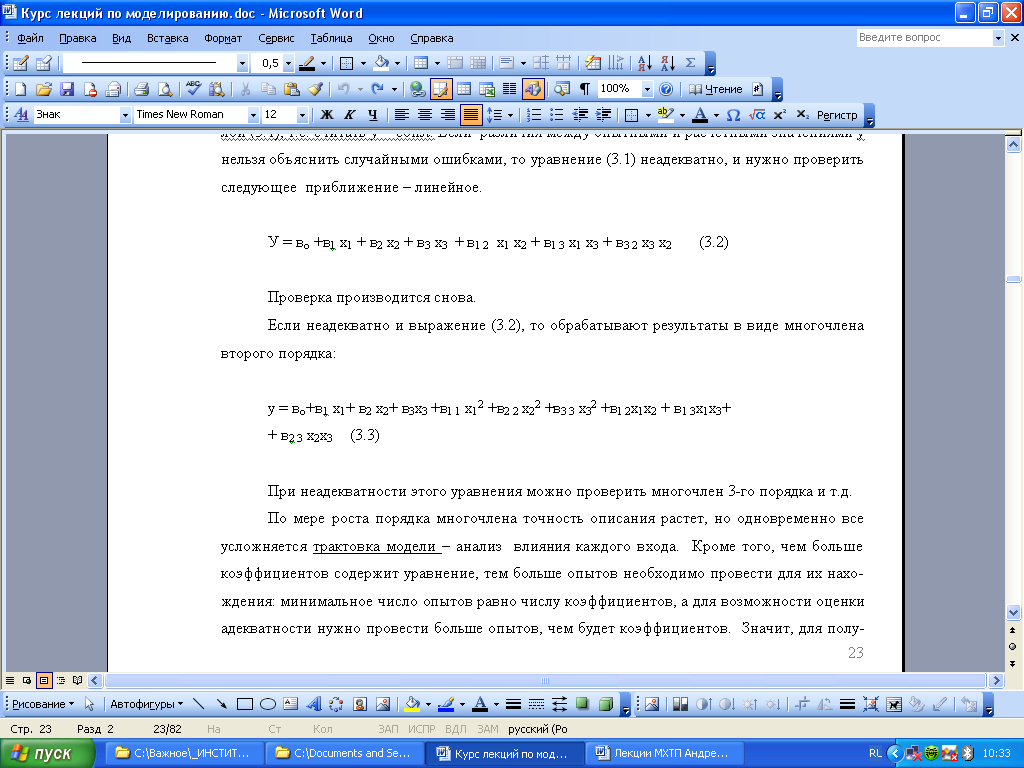Open the Style dropdown showing Знак

click(125, 115)
